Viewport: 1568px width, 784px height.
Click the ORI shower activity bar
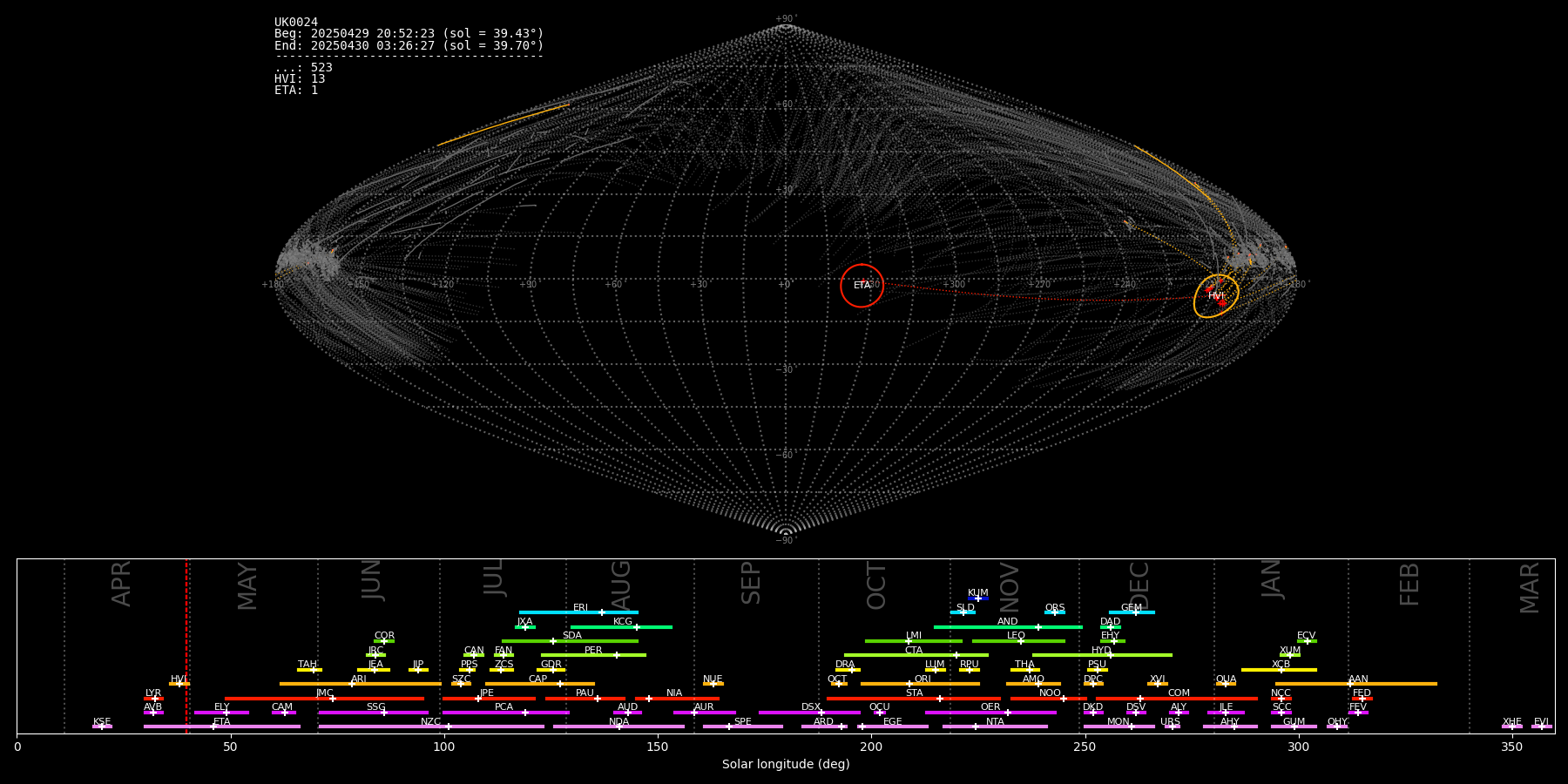coord(920,684)
